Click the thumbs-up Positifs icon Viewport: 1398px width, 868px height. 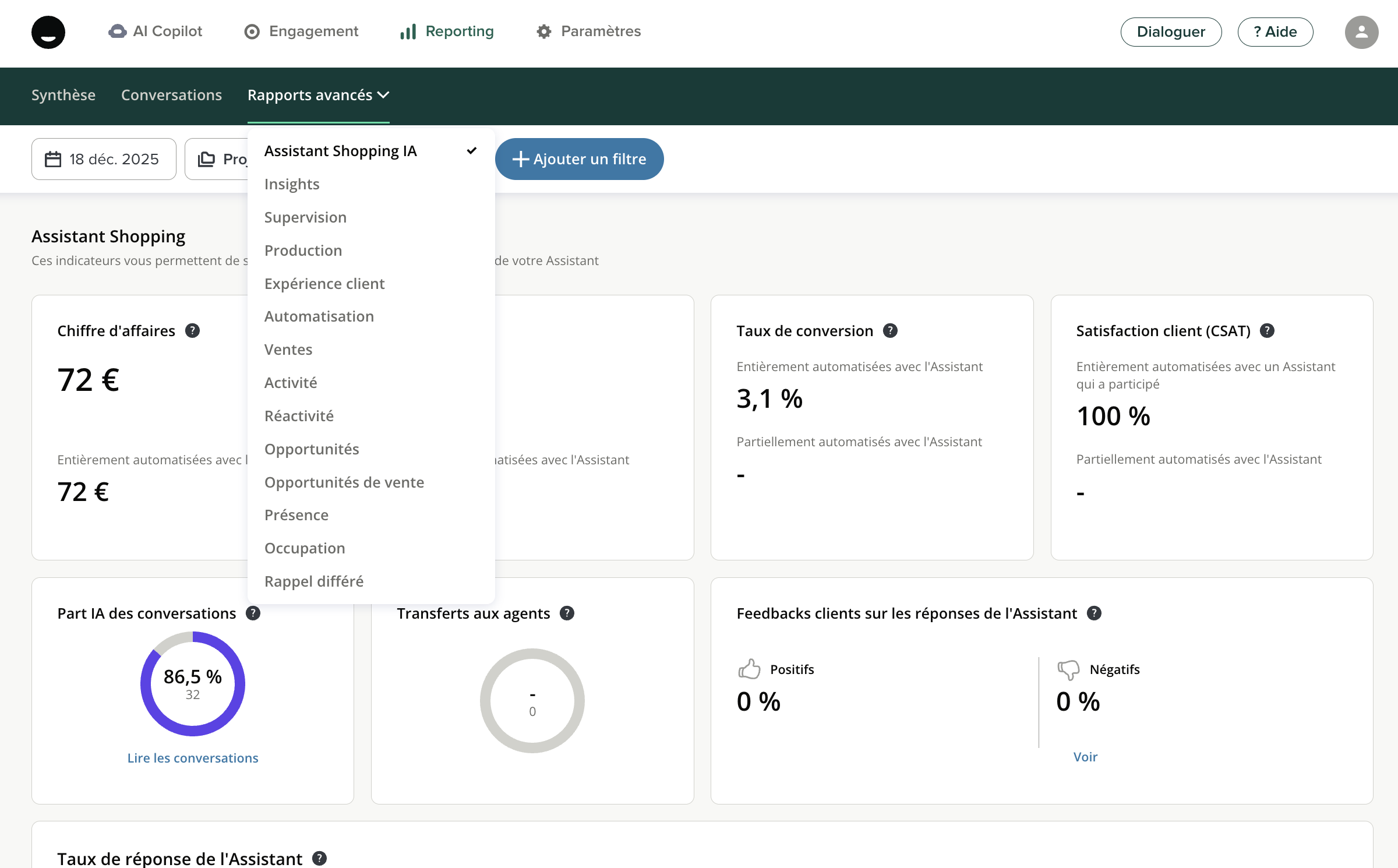pyautogui.click(x=749, y=669)
